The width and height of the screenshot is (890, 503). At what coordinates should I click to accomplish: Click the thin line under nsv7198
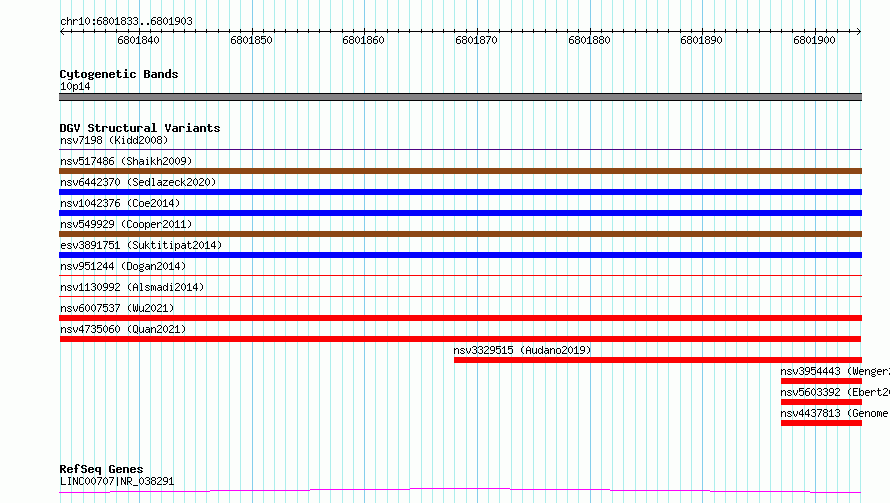point(460,150)
